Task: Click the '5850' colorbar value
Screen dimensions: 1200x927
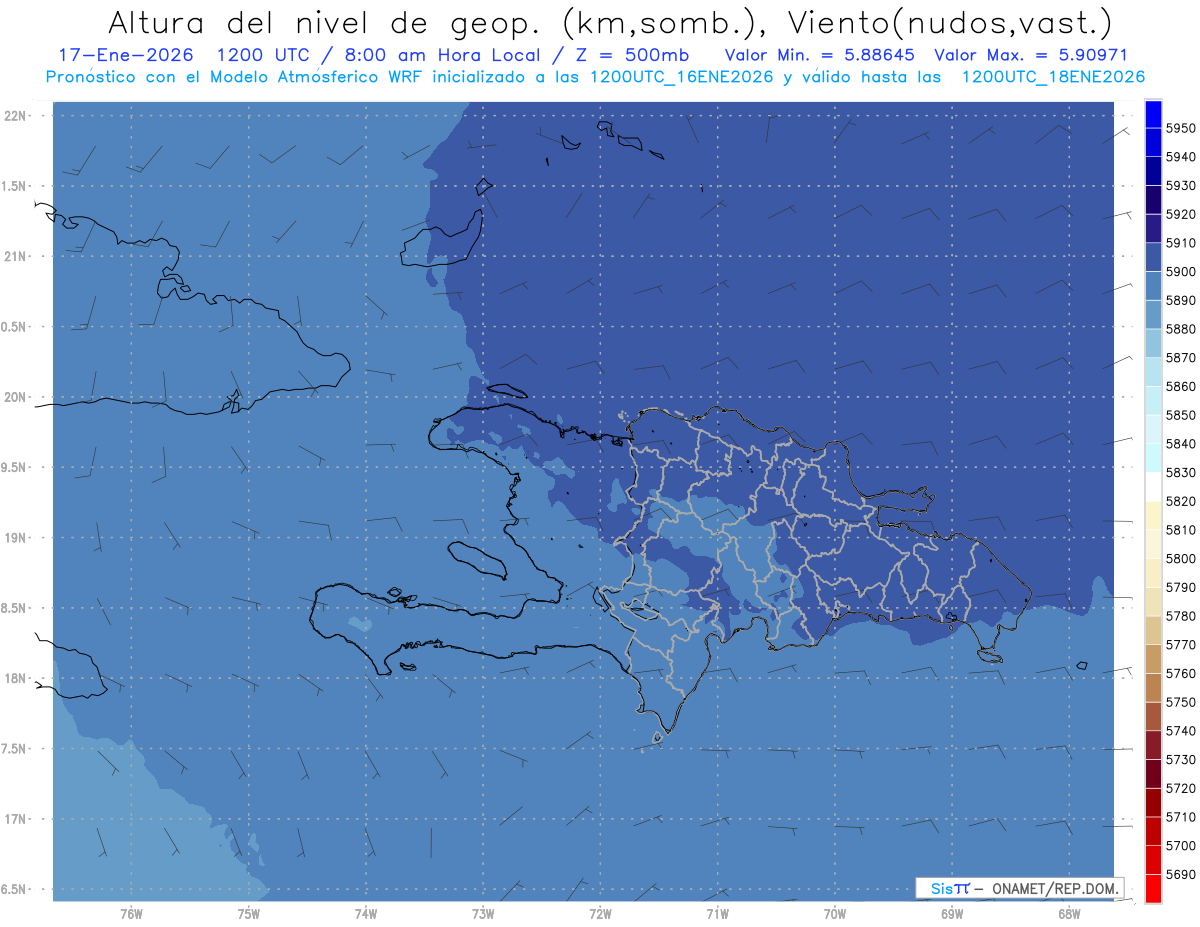Action: (x=1180, y=415)
